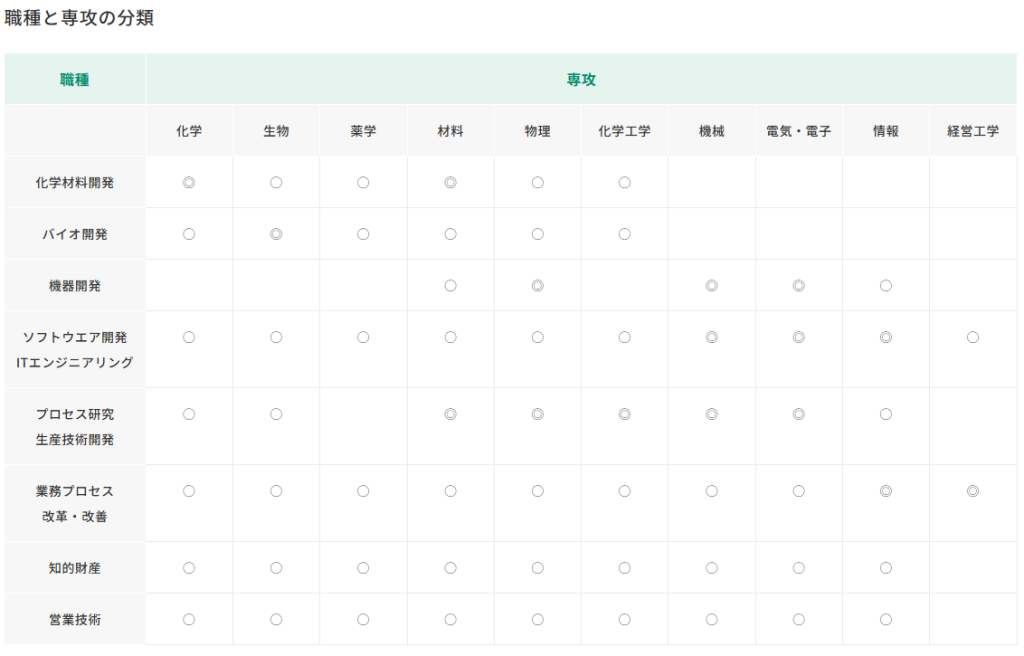Click the 機器開発 row label

(74, 286)
